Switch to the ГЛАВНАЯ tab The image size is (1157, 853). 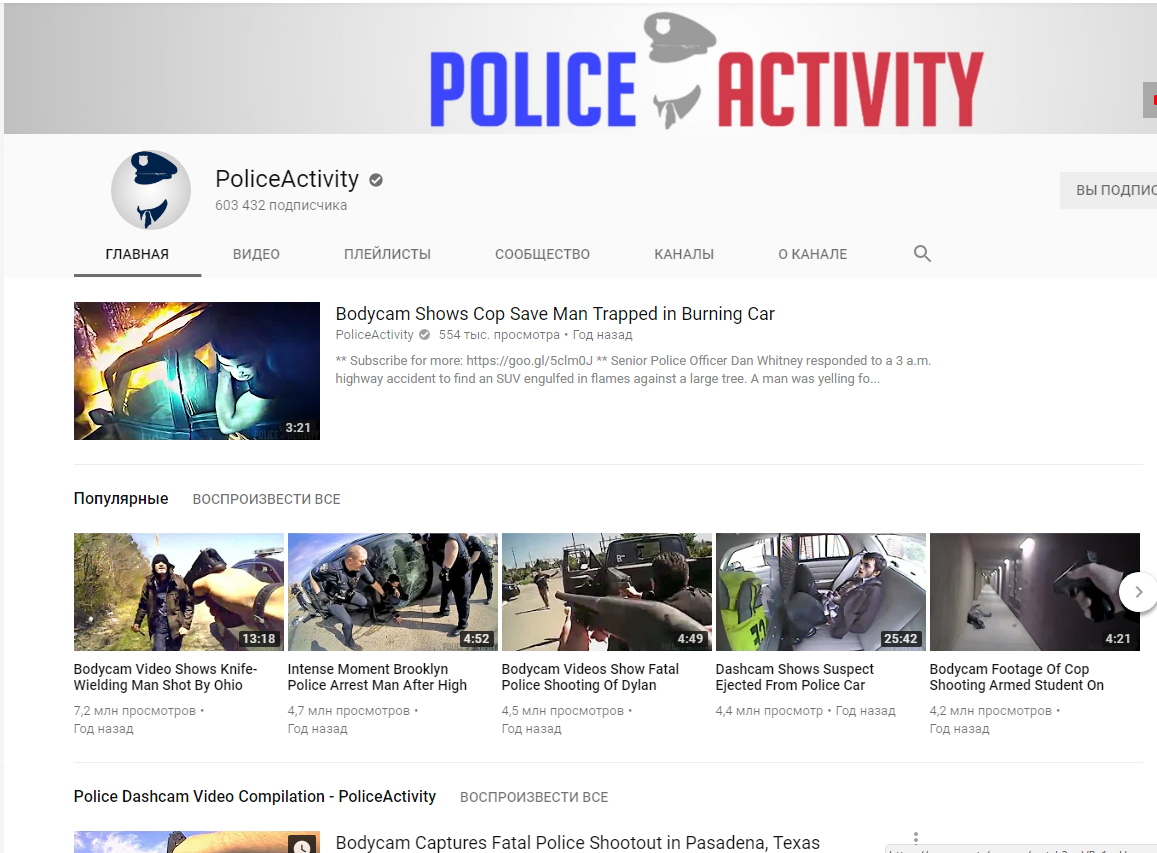click(137, 254)
